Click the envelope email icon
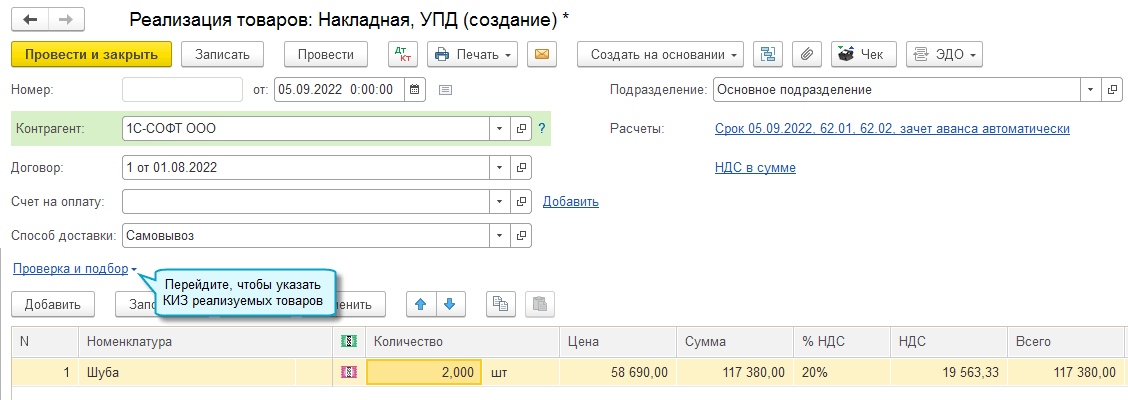The width and height of the screenshot is (1128, 400). [541, 54]
